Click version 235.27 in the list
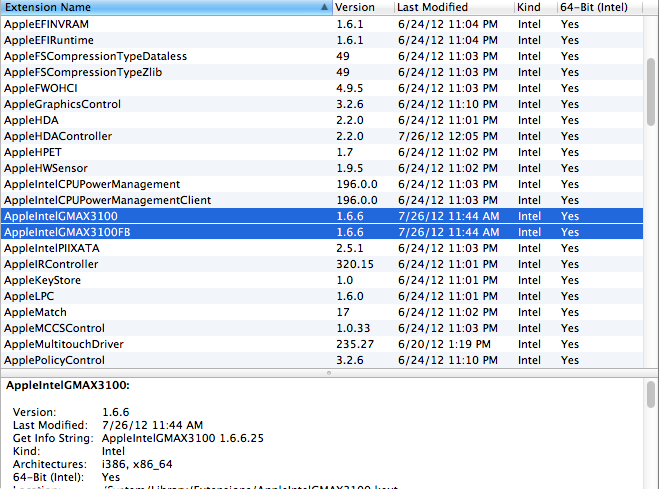The width and height of the screenshot is (659, 489). click(x=355, y=344)
